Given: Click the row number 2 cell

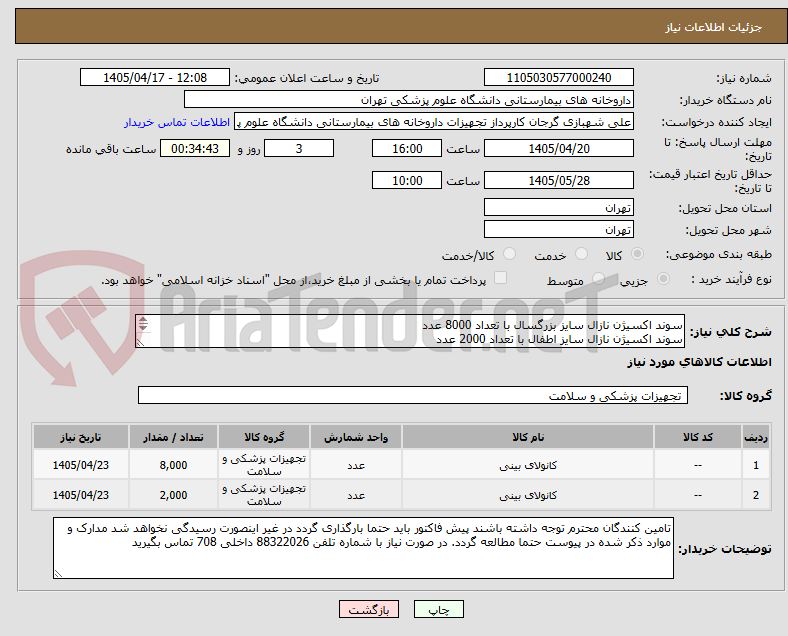Looking at the screenshot, I should (x=755, y=495).
